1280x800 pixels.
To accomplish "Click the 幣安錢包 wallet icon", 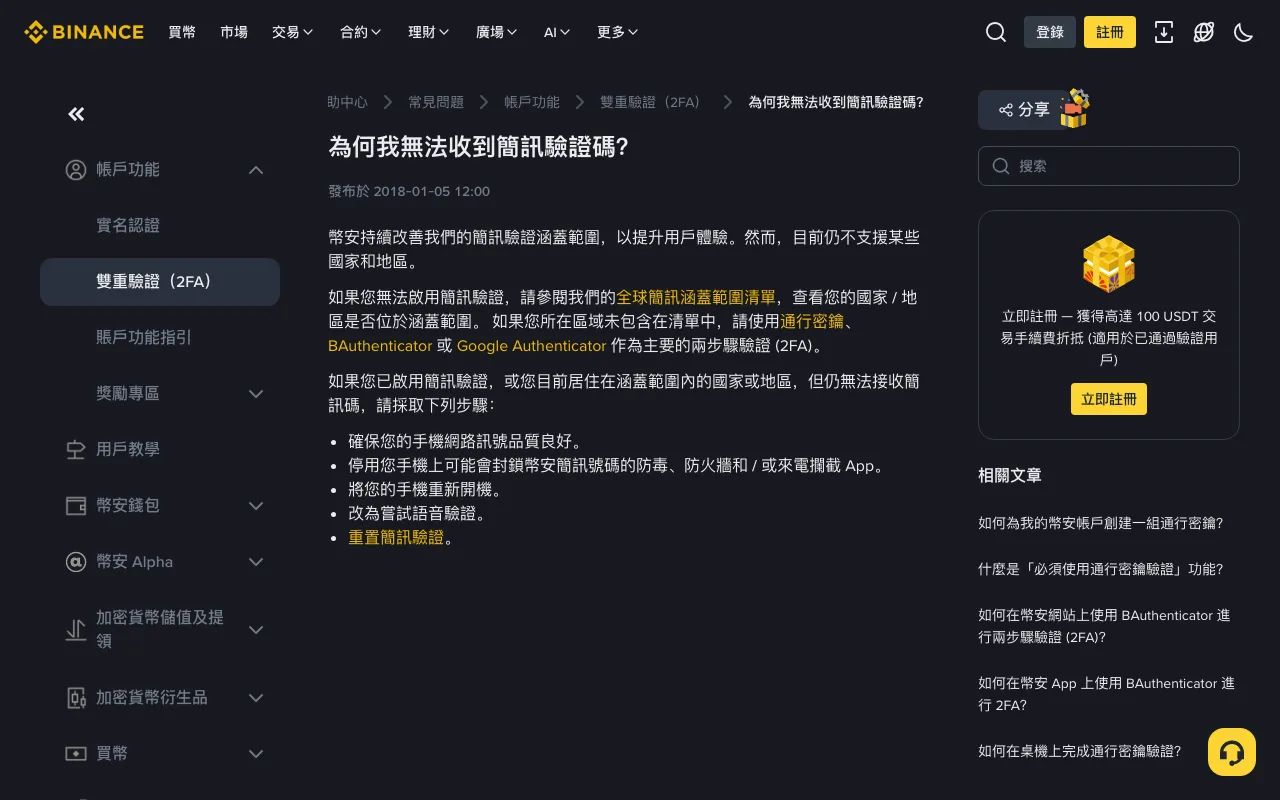I will [x=76, y=506].
